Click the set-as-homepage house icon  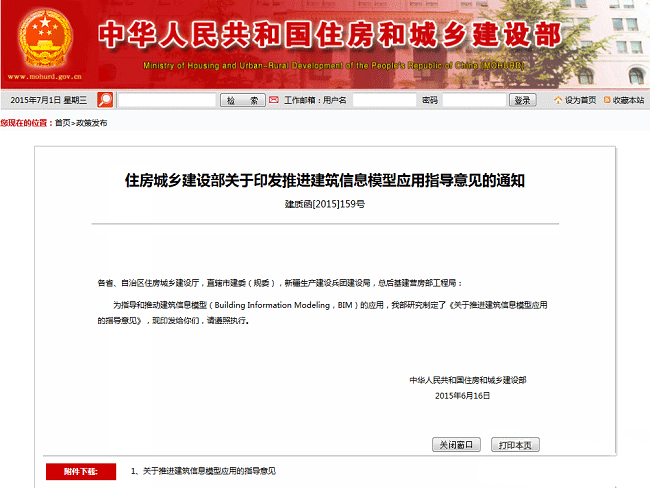click(558, 100)
